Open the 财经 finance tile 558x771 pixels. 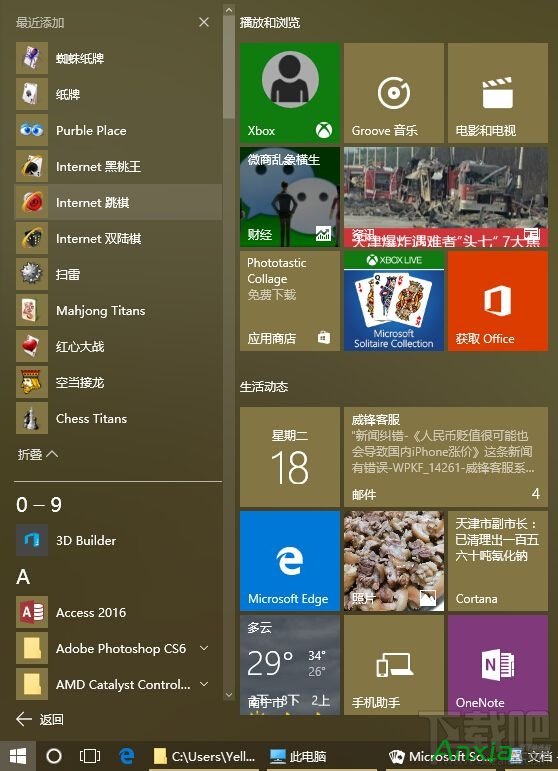tap(290, 197)
